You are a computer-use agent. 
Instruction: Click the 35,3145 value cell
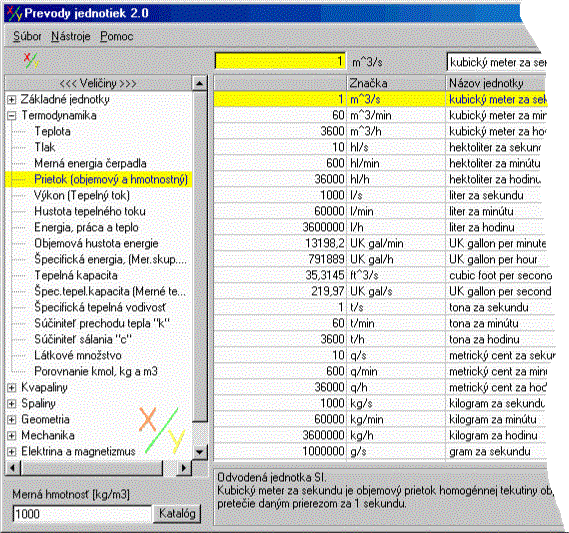(x=280, y=275)
